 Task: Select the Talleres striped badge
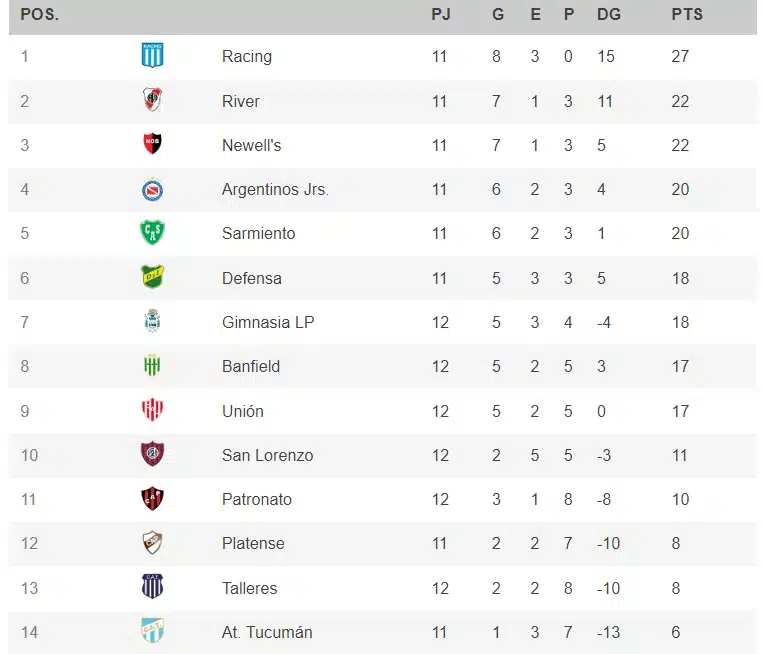[152, 586]
